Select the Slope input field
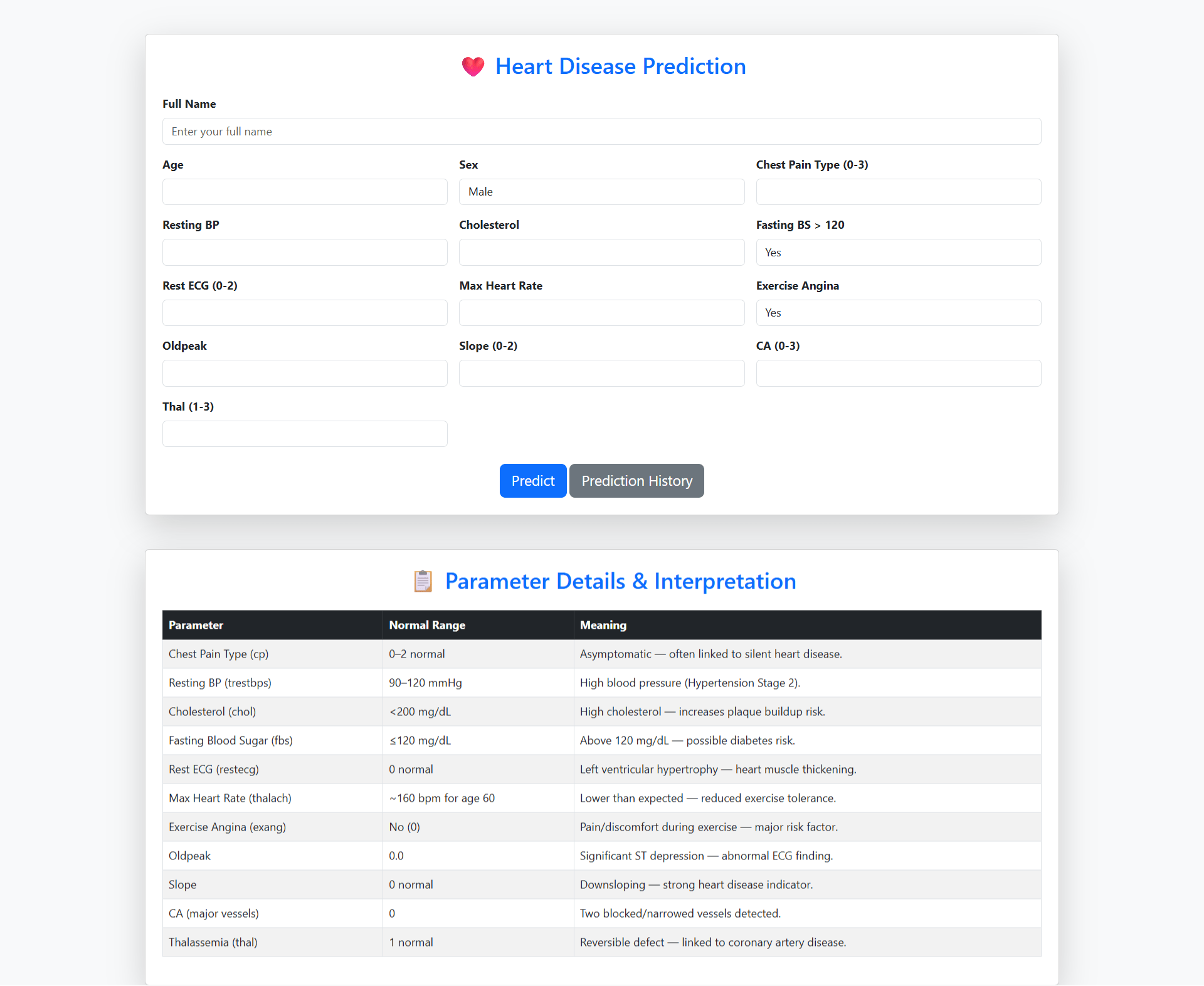 (601, 373)
